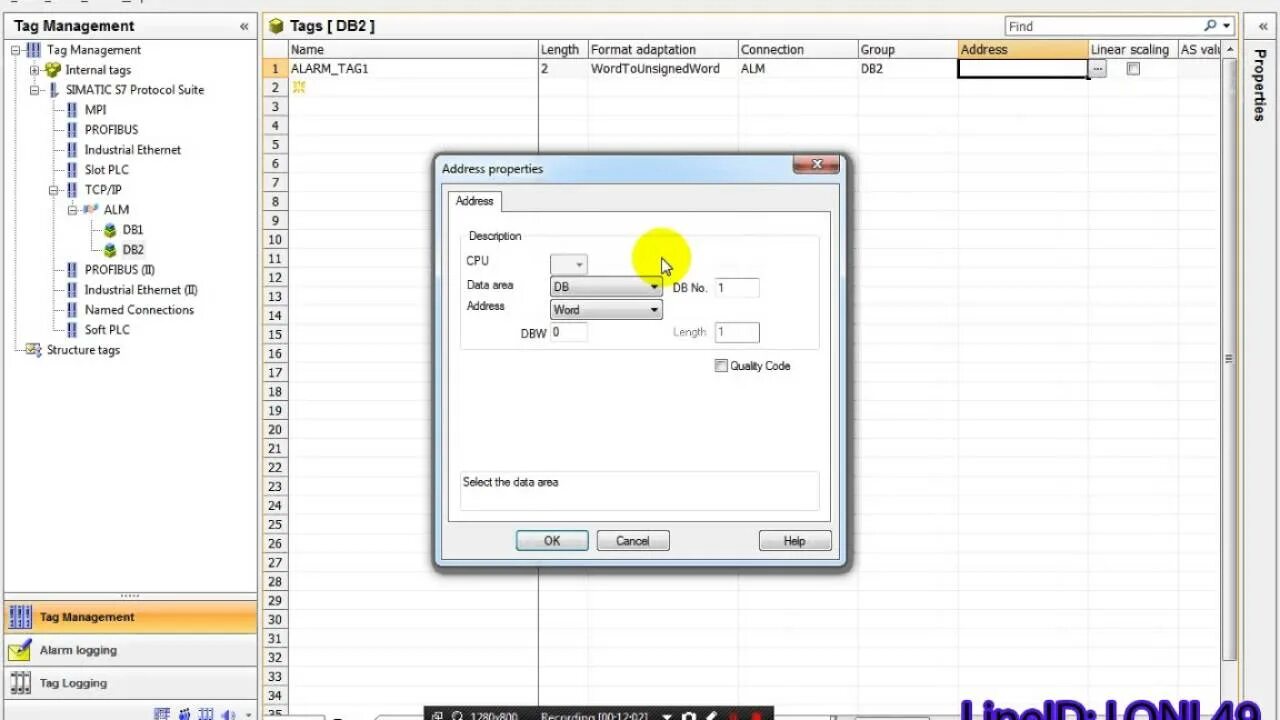
Task: Click the DB1 tag group icon
Action: click(110, 230)
